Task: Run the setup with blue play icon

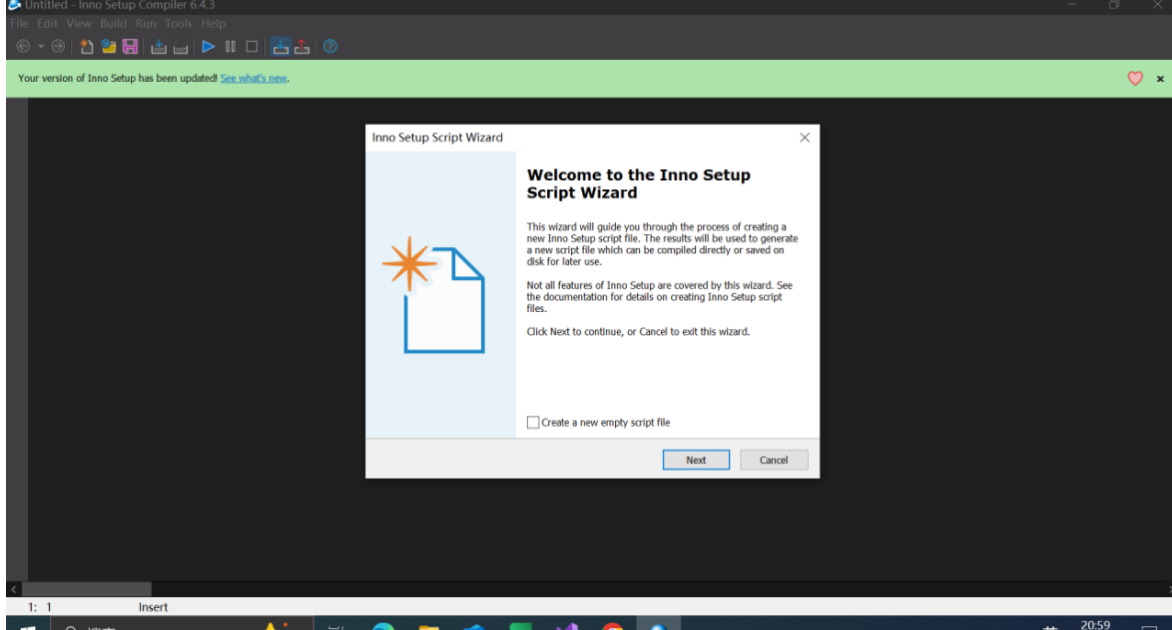Action: 209,46
